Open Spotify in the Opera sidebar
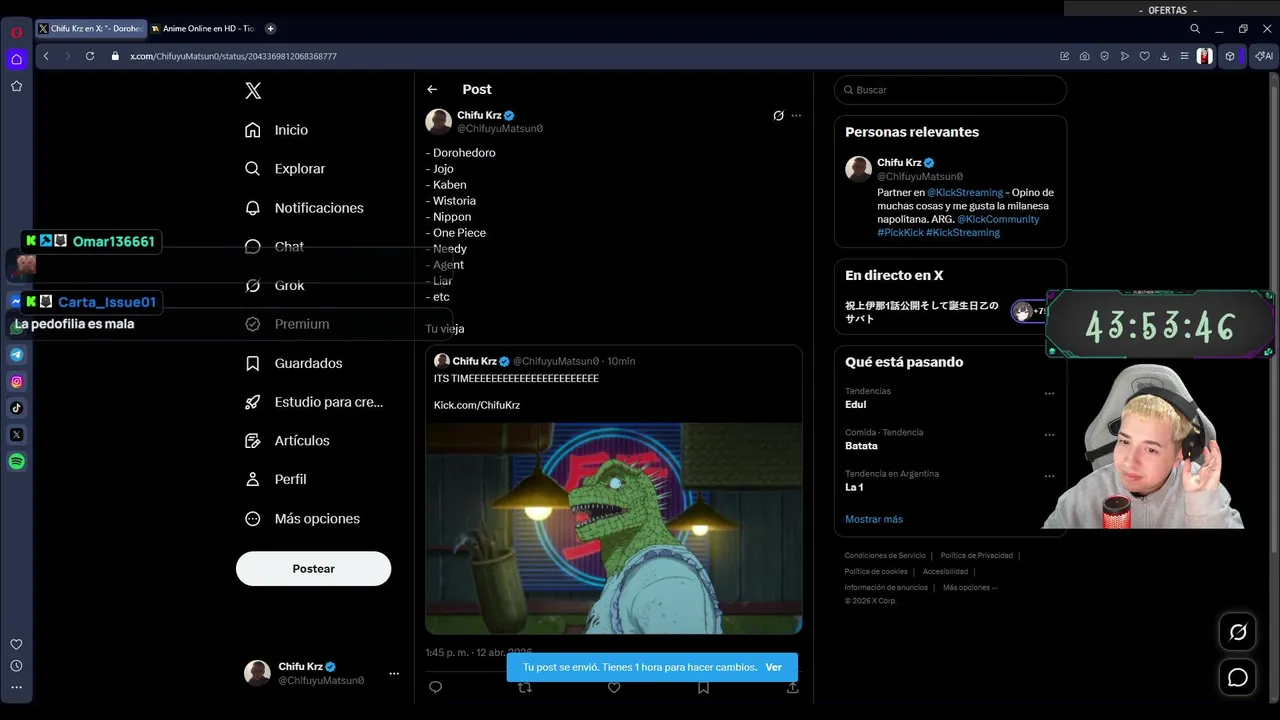 pos(16,462)
